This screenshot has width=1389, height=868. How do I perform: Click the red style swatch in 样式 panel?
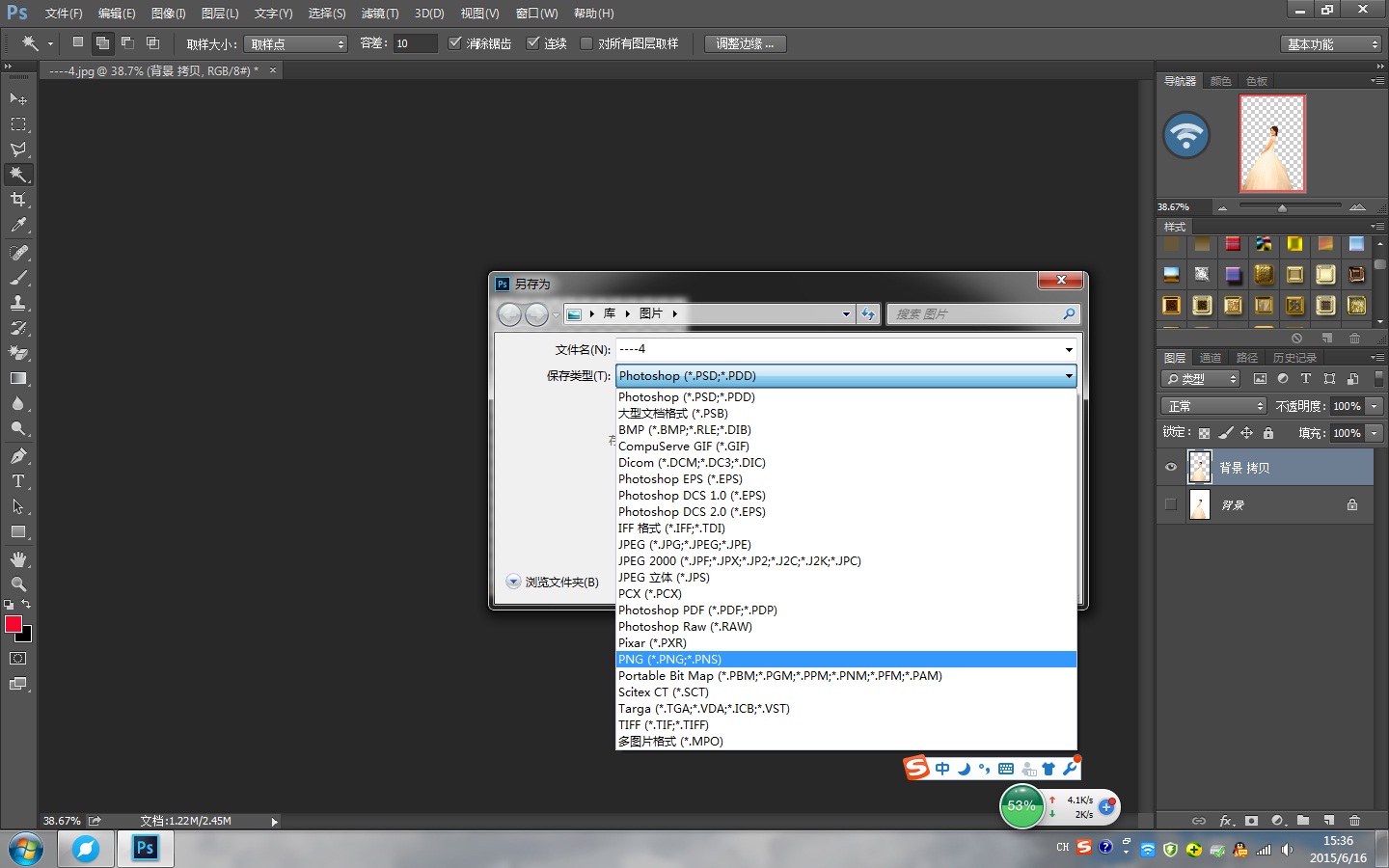1233,244
